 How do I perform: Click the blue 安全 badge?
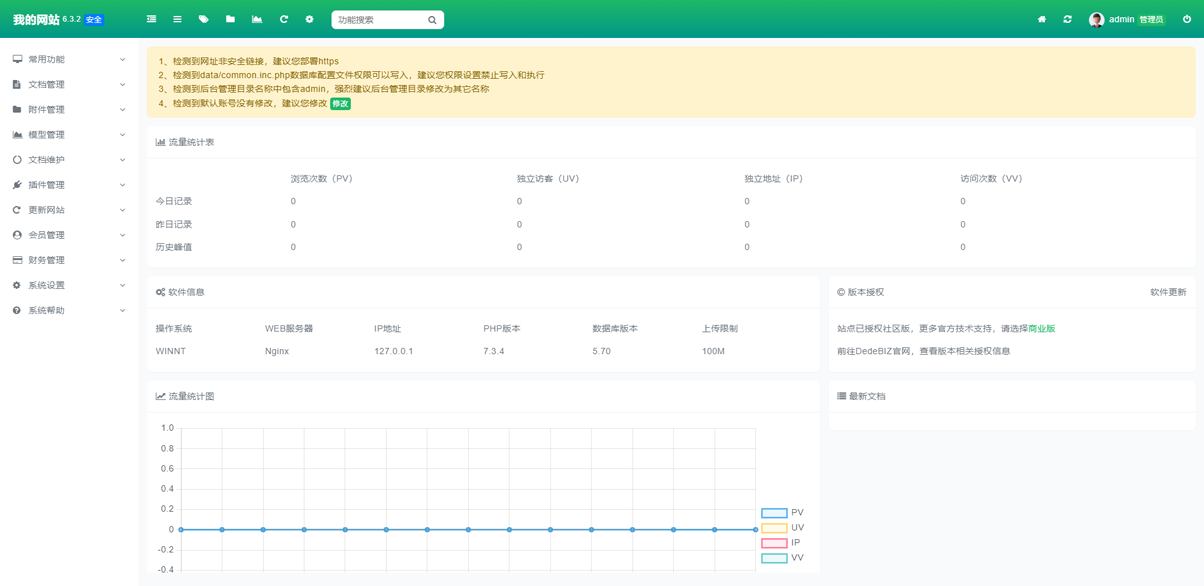[93, 20]
